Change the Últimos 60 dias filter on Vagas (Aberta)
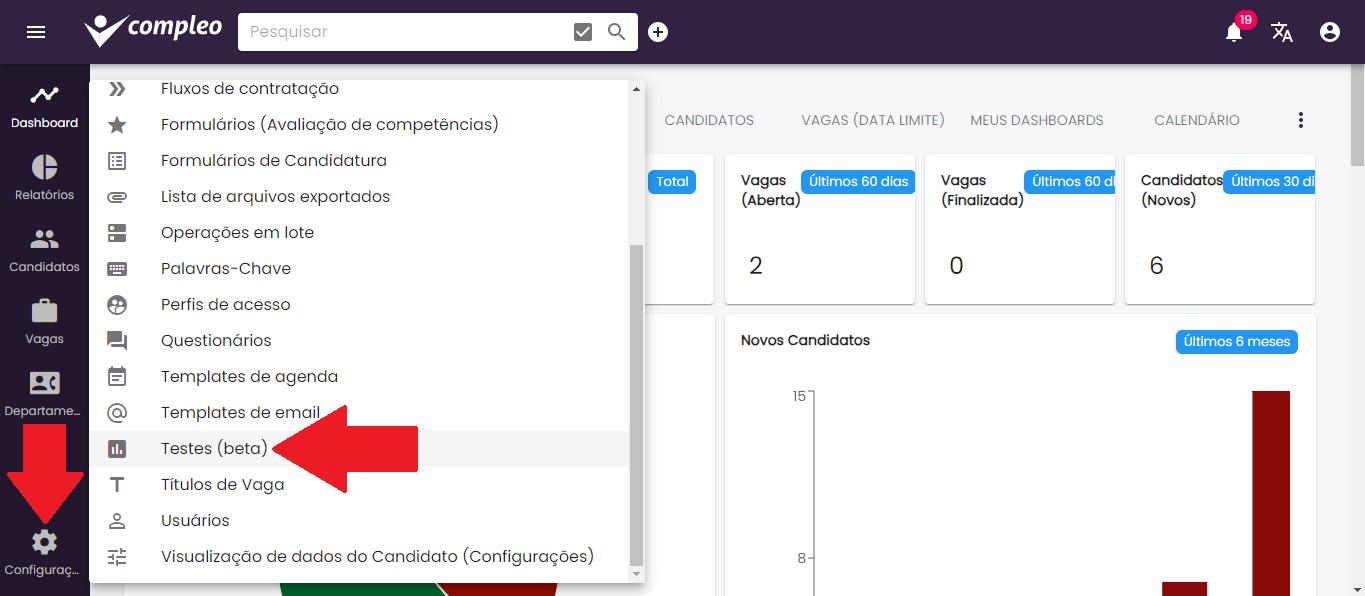 coord(858,181)
